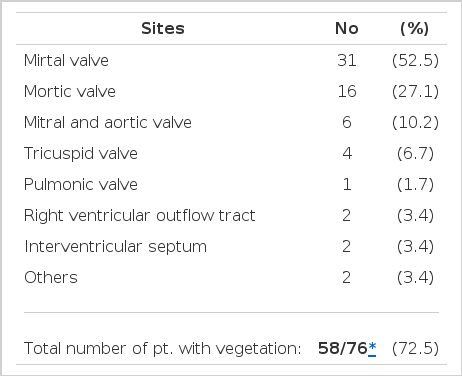Select the Mortic valve row label
Screen dimensions: 462x376
click(70, 91)
